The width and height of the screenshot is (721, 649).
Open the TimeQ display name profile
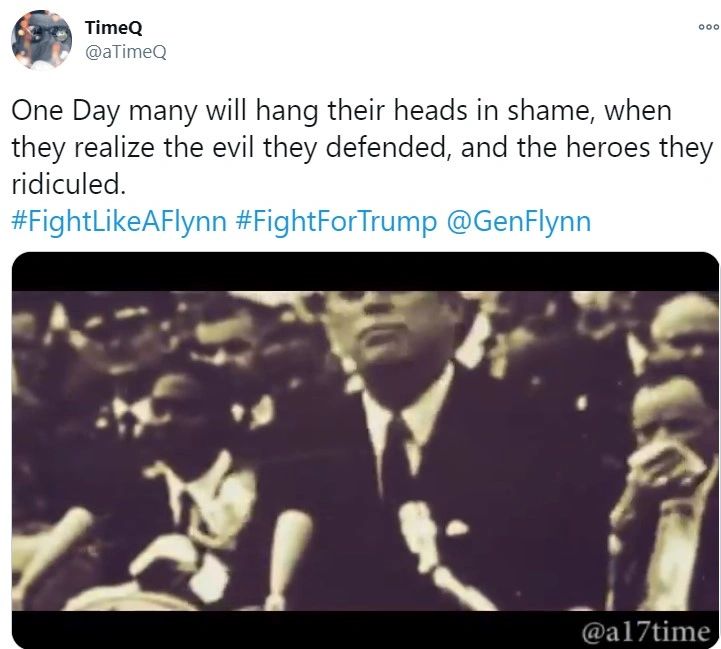coord(114,28)
